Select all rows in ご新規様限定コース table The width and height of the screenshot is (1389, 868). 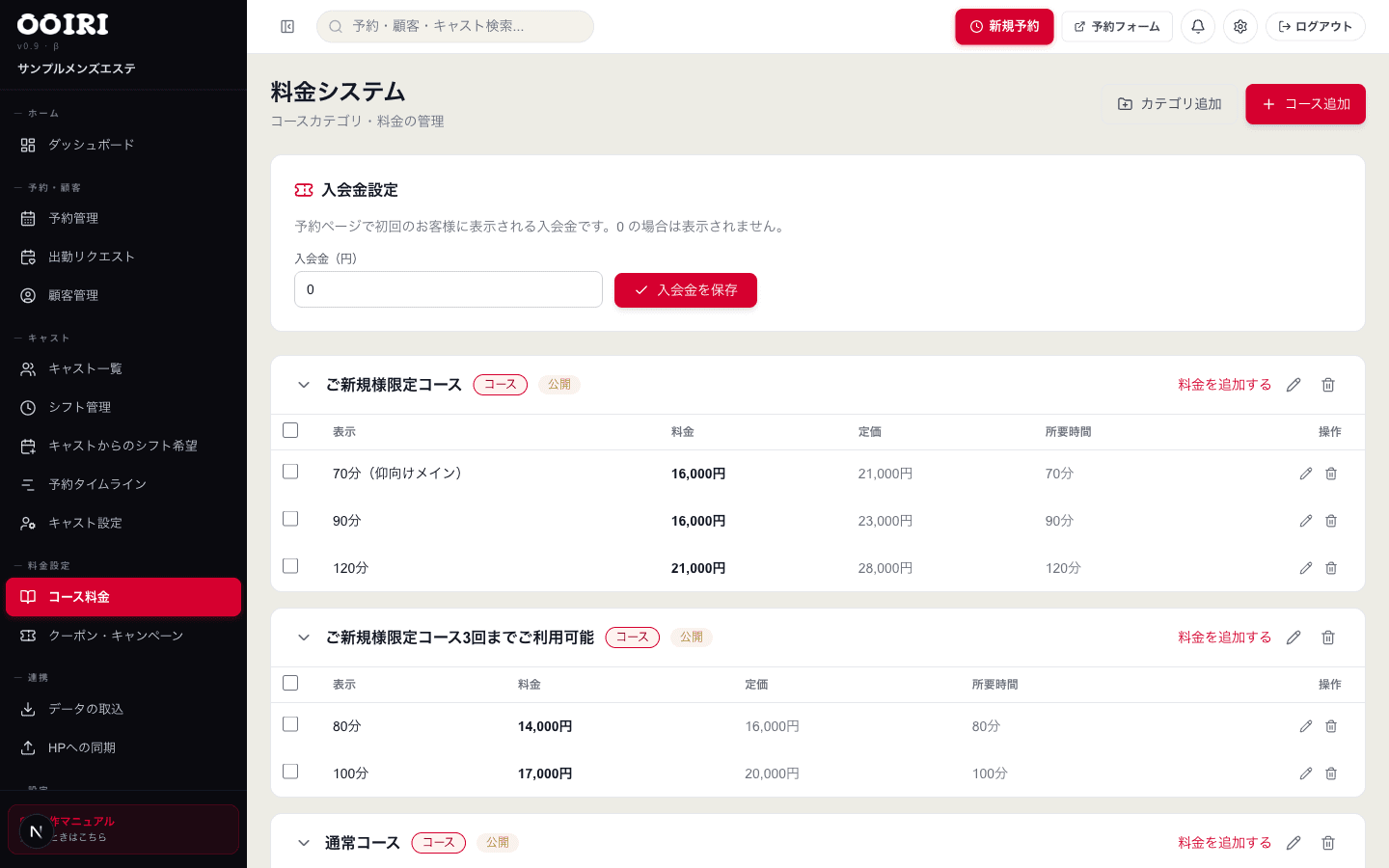tap(290, 430)
